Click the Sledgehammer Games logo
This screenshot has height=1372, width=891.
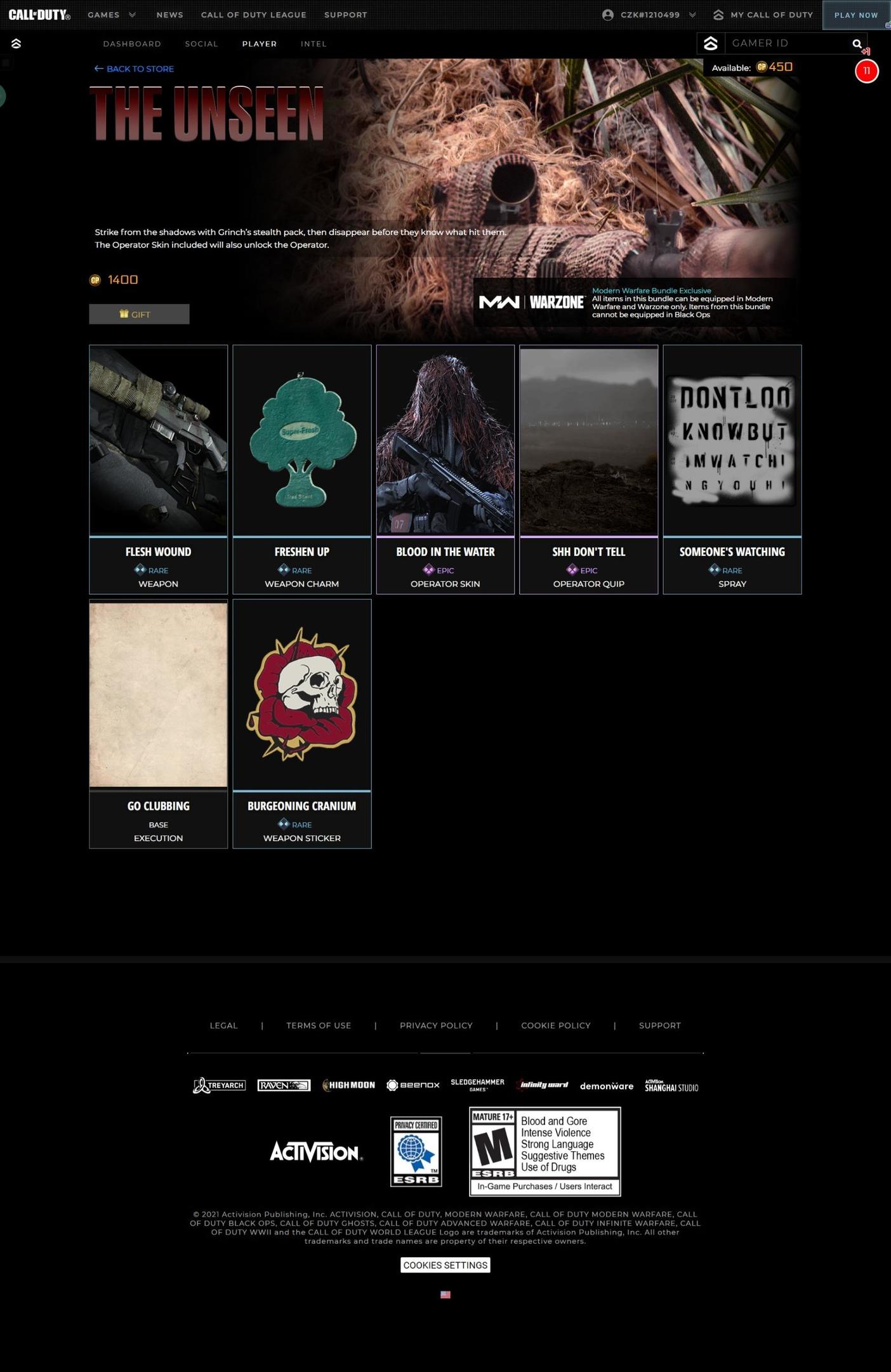[477, 1085]
